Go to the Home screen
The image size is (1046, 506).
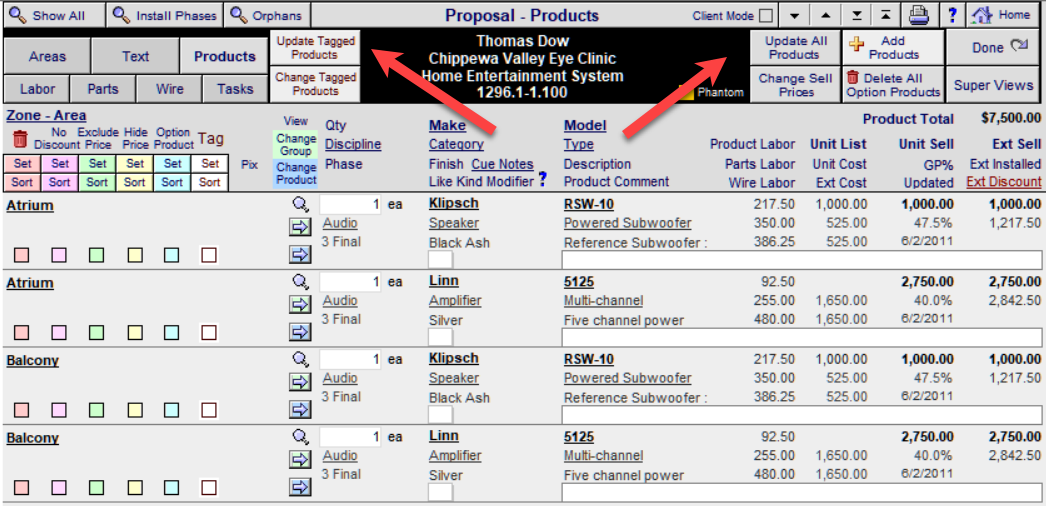1003,15
